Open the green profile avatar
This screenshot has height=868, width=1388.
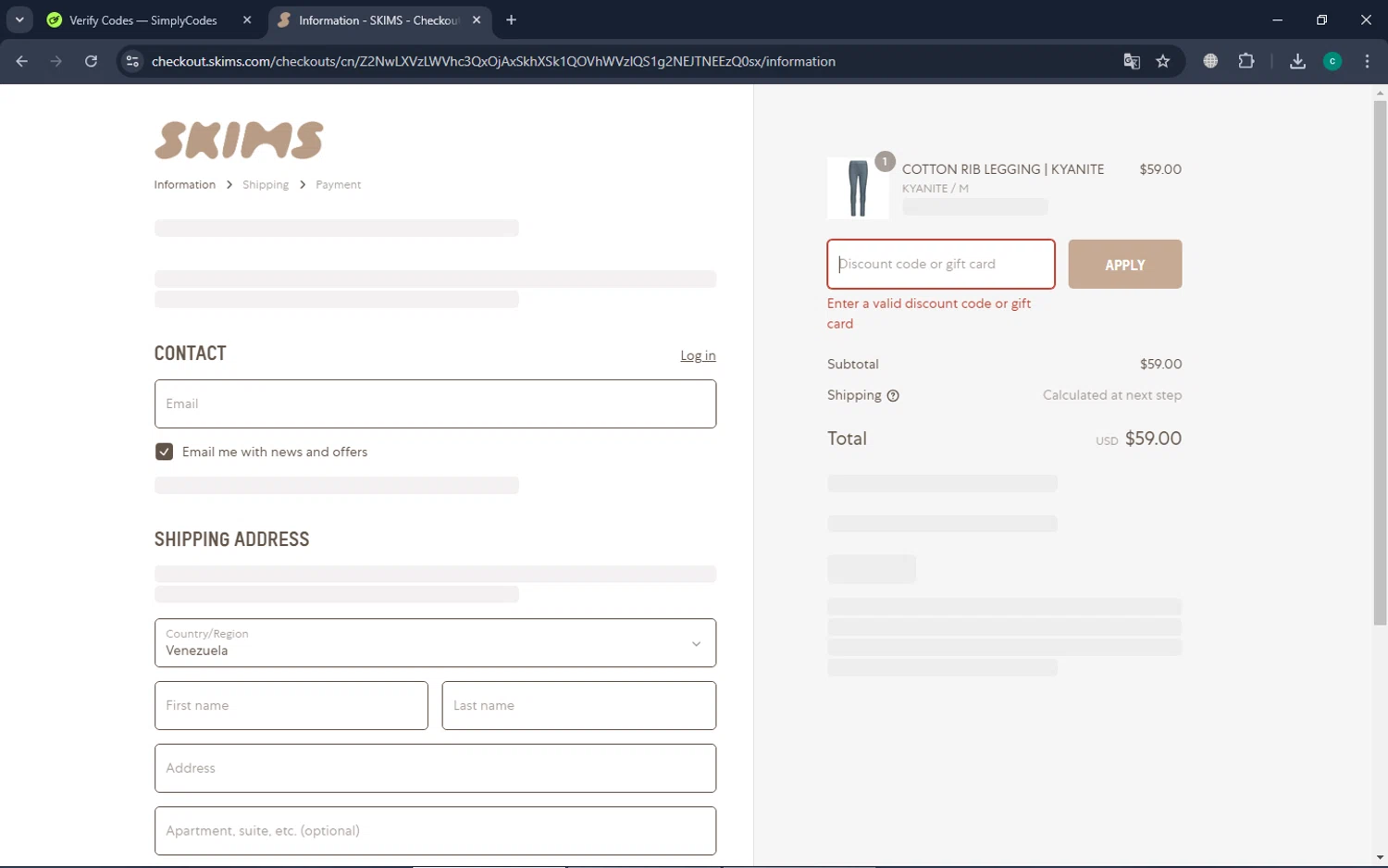coord(1332,61)
